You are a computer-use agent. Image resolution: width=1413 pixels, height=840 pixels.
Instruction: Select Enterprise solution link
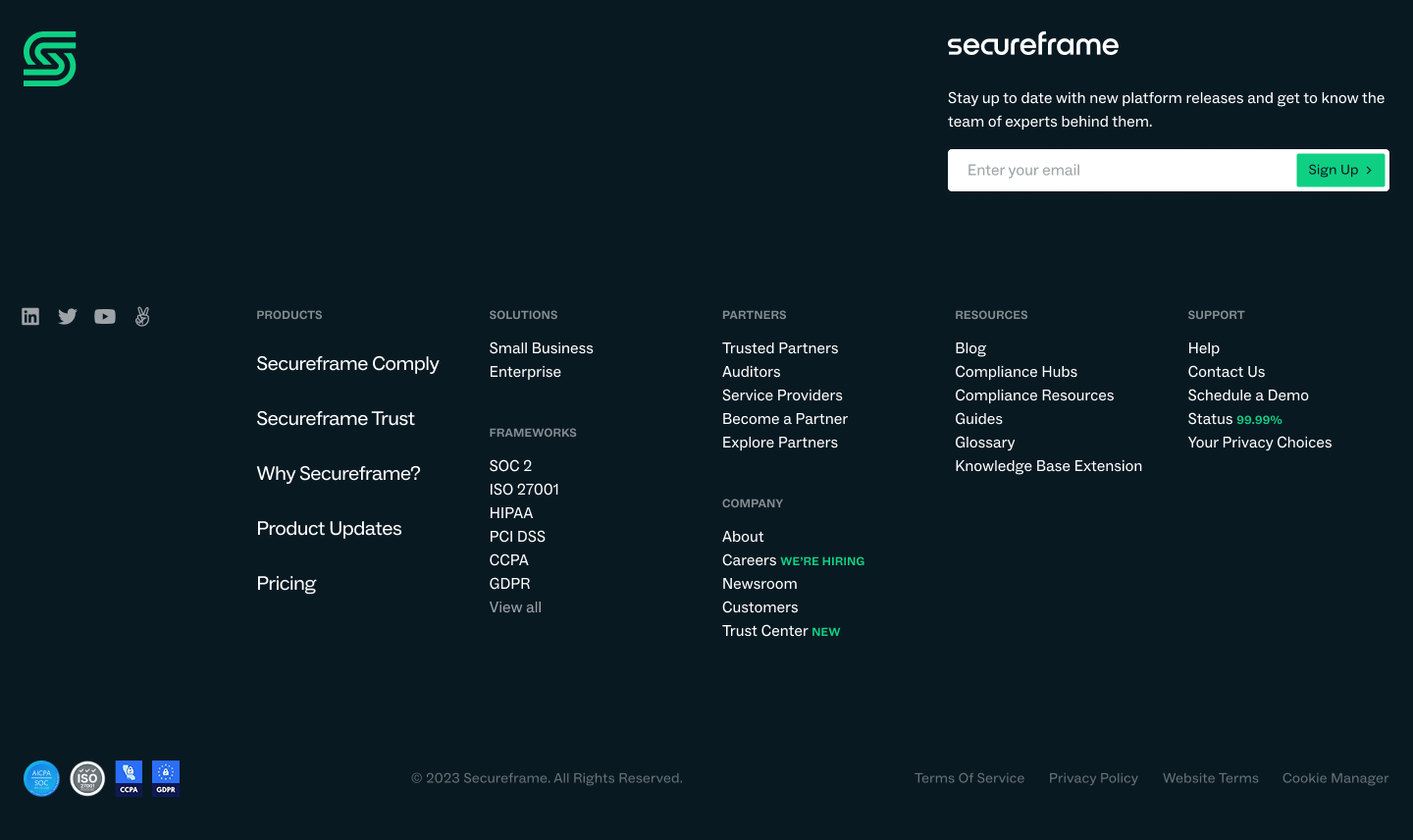(x=525, y=372)
